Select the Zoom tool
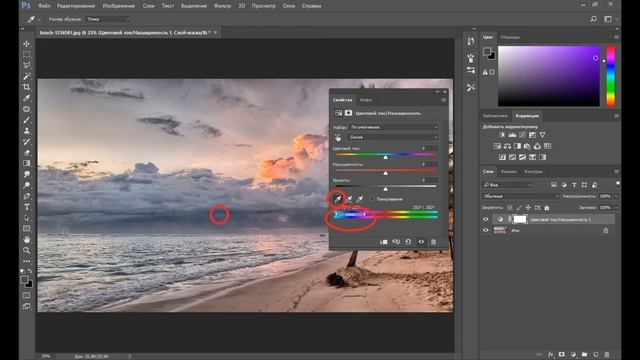Screen dimensions: 640x360 click(27, 250)
